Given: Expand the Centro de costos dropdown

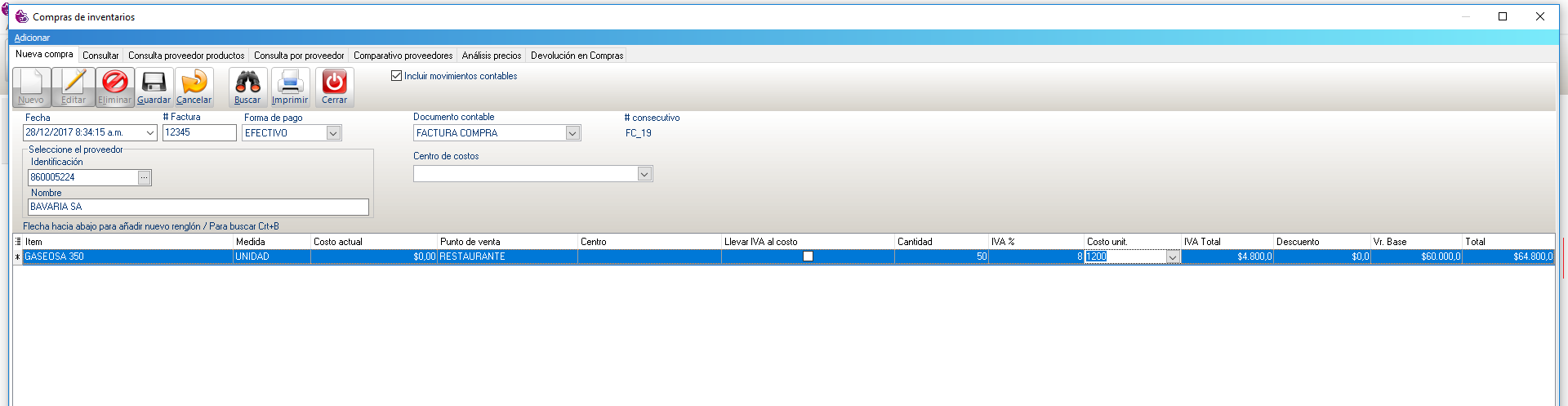Looking at the screenshot, I should 644,174.
